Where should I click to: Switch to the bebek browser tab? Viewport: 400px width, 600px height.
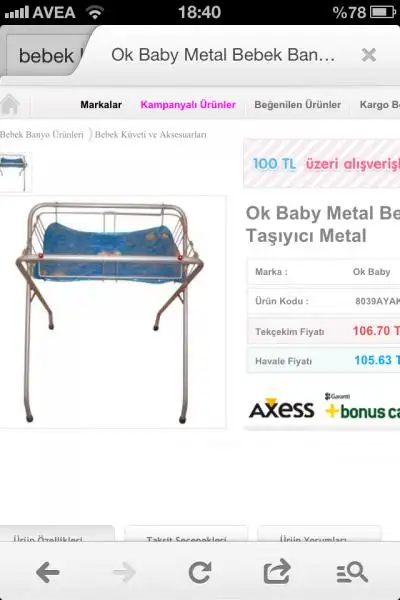[46, 56]
